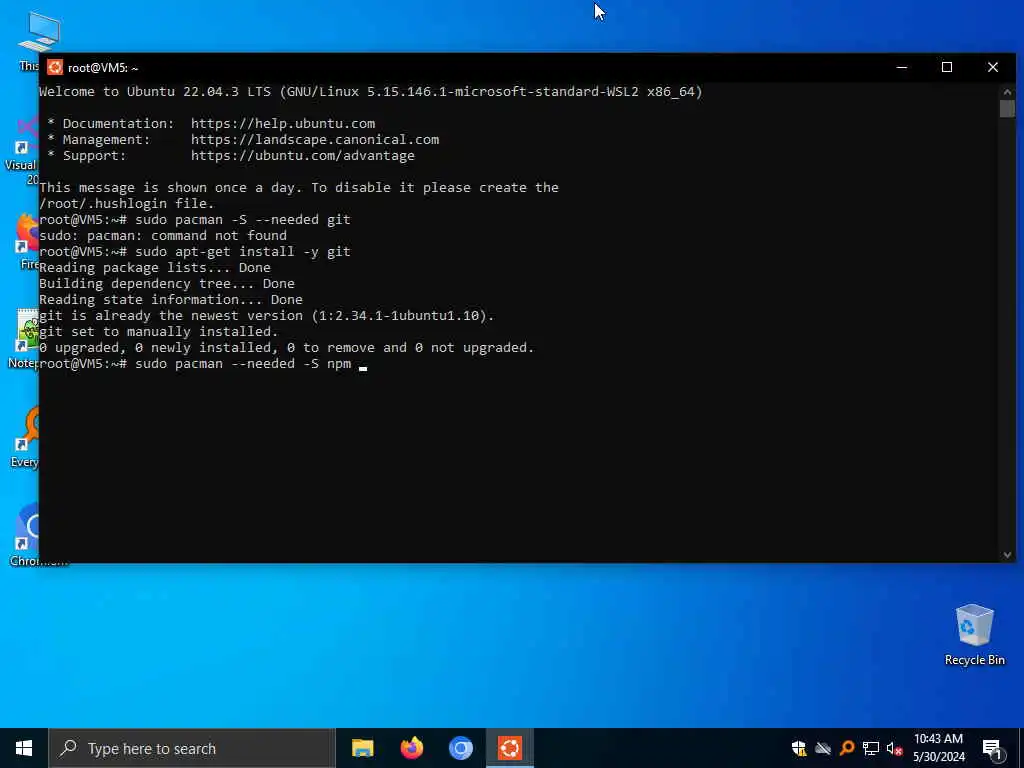Open Chromium from the taskbar
The width and height of the screenshot is (1024, 768).
click(x=460, y=748)
